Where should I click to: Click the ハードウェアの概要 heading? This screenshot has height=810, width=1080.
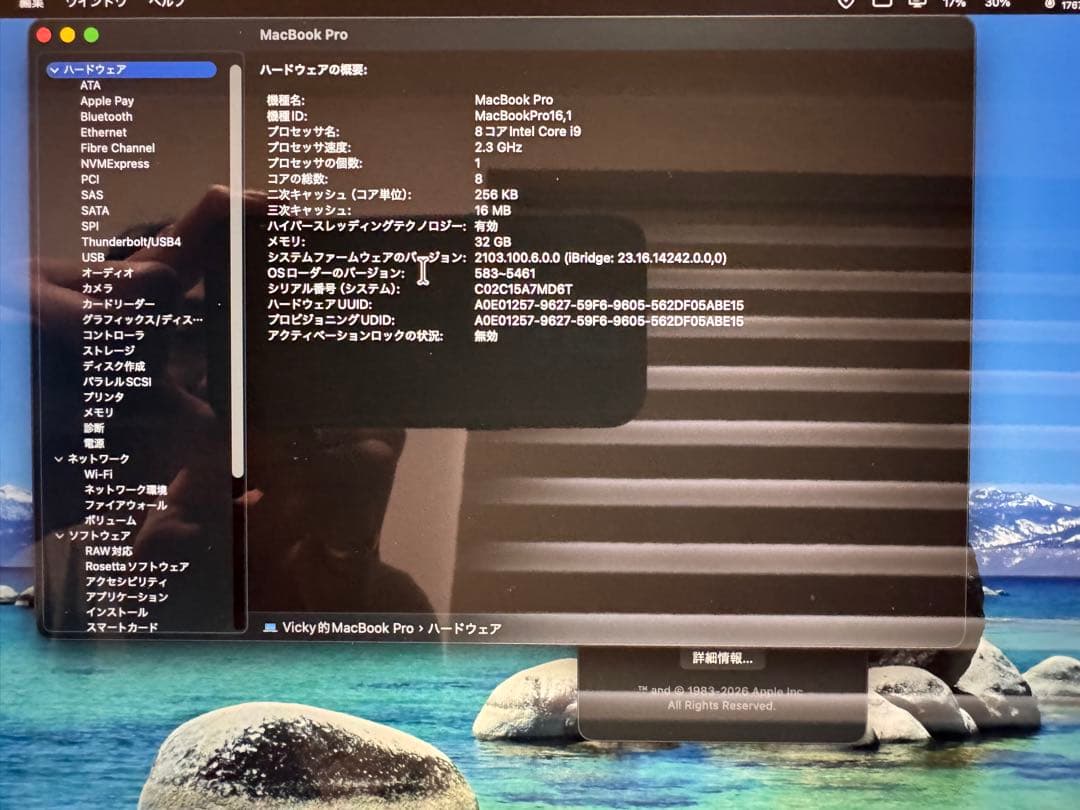313,70
